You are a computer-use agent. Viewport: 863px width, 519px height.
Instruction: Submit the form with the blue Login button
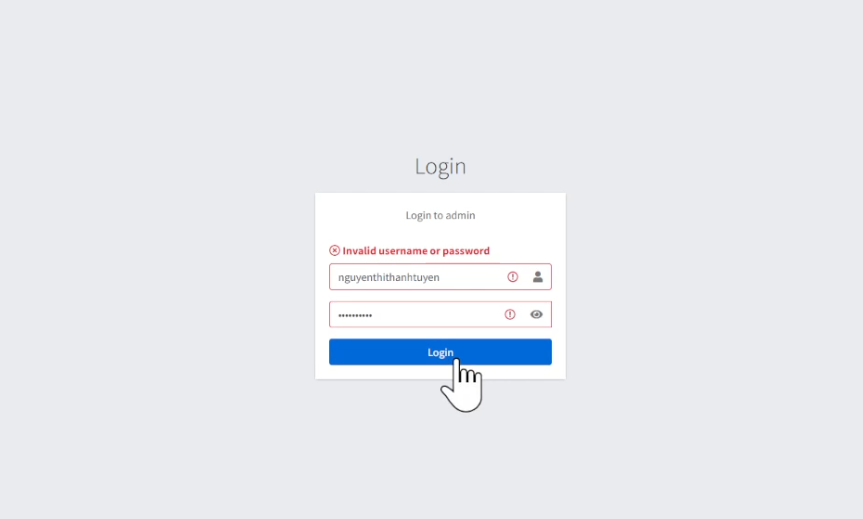point(440,352)
